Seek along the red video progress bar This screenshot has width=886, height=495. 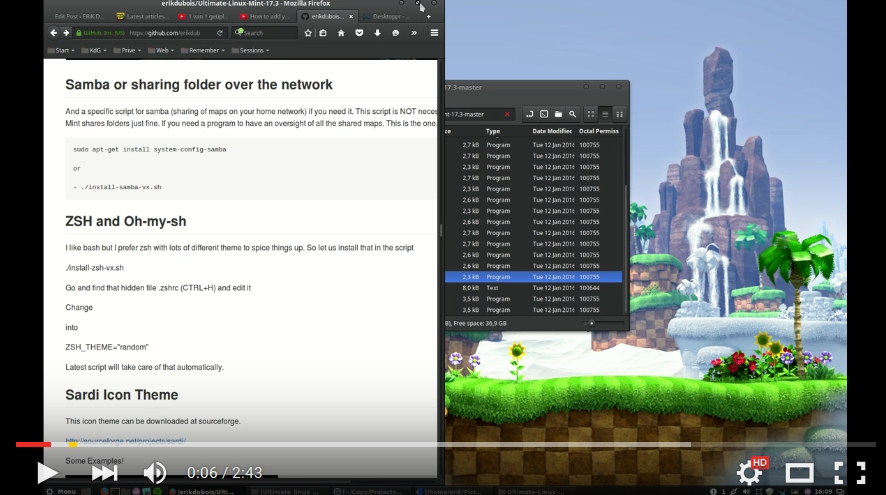tap(33, 445)
